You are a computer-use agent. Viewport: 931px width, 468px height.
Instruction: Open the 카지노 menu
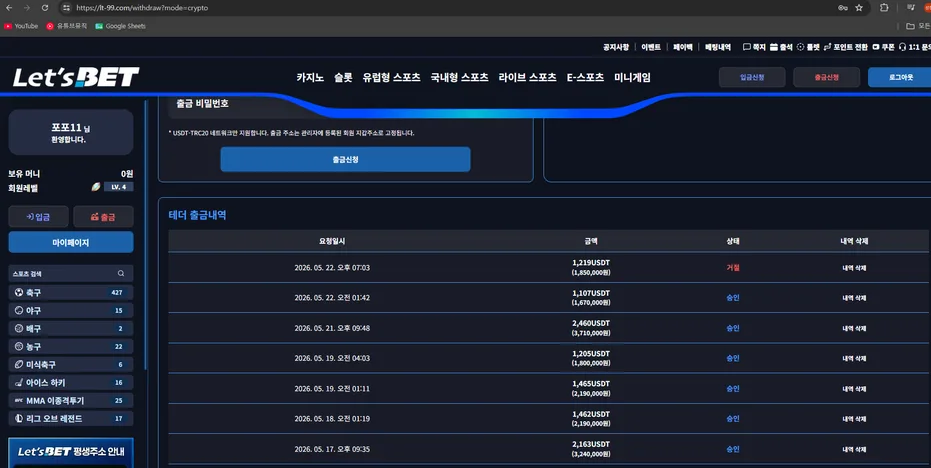tap(310, 77)
